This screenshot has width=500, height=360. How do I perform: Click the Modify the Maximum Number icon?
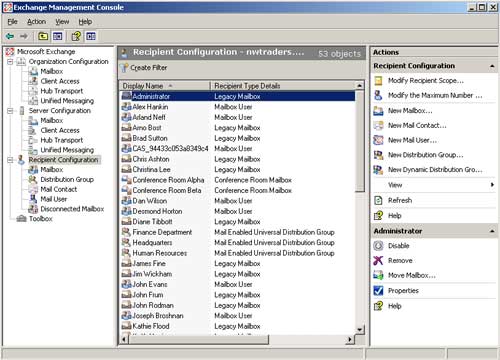(378, 95)
